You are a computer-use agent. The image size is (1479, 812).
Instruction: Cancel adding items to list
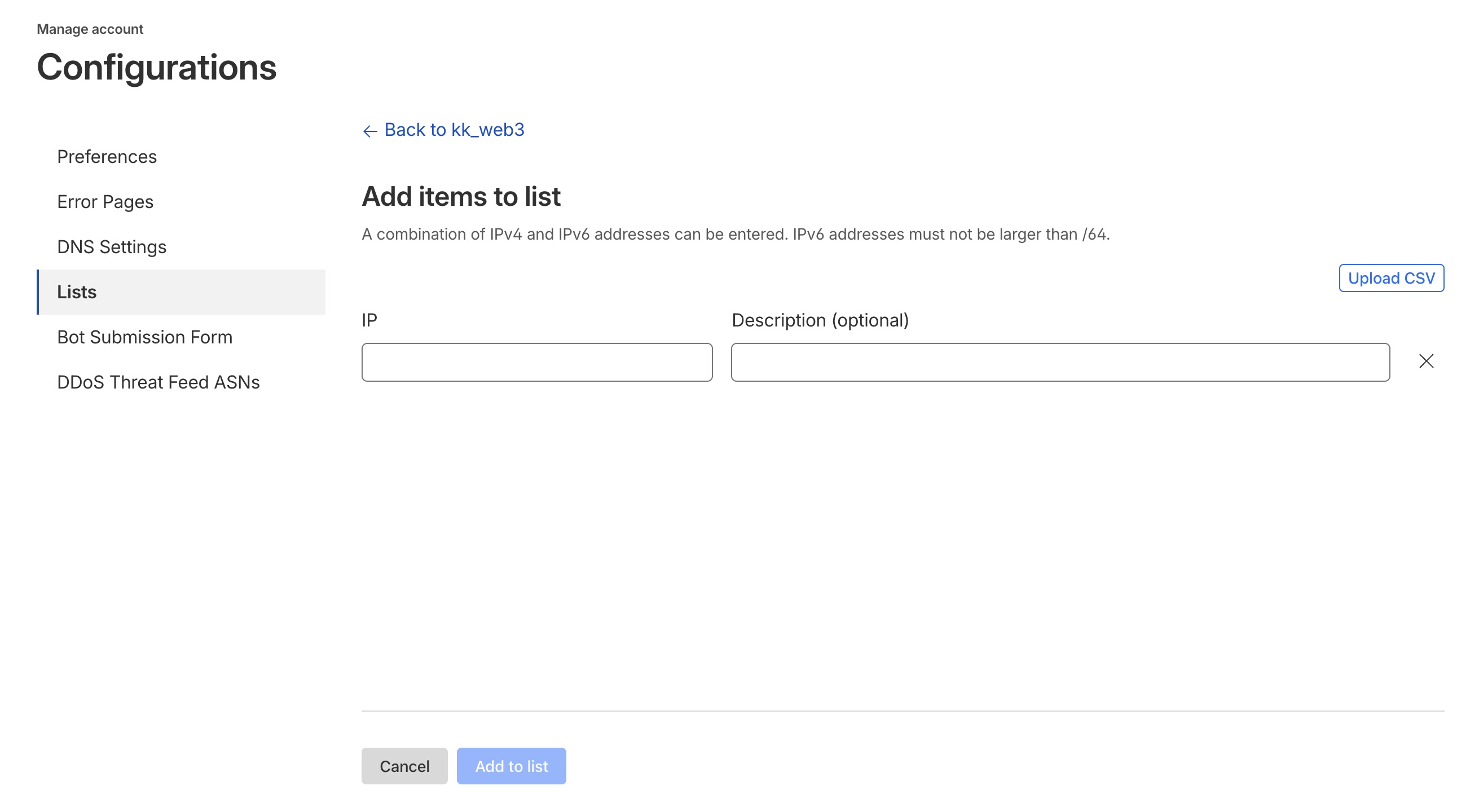coord(404,766)
